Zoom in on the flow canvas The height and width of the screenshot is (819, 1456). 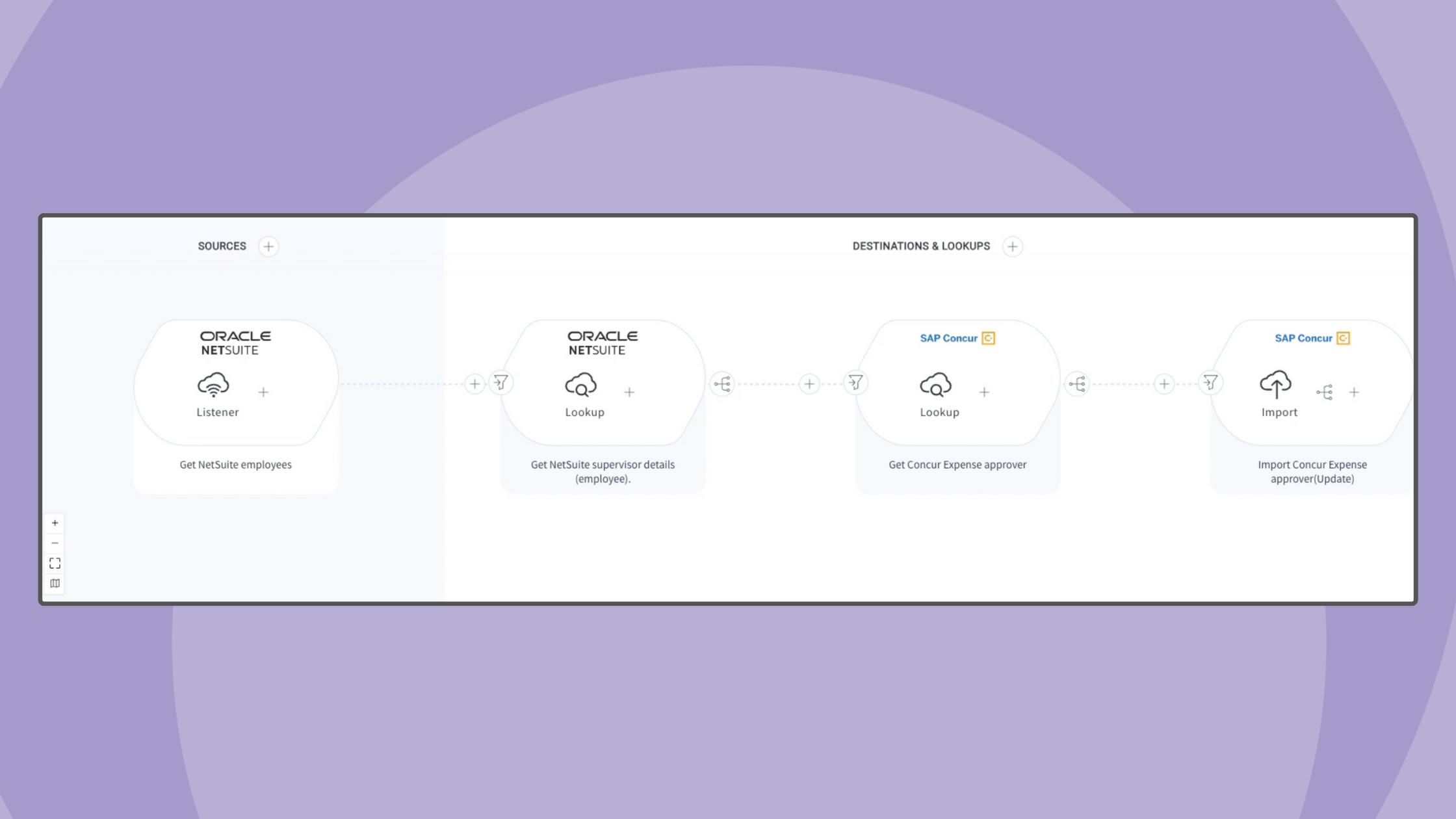[55, 523]
